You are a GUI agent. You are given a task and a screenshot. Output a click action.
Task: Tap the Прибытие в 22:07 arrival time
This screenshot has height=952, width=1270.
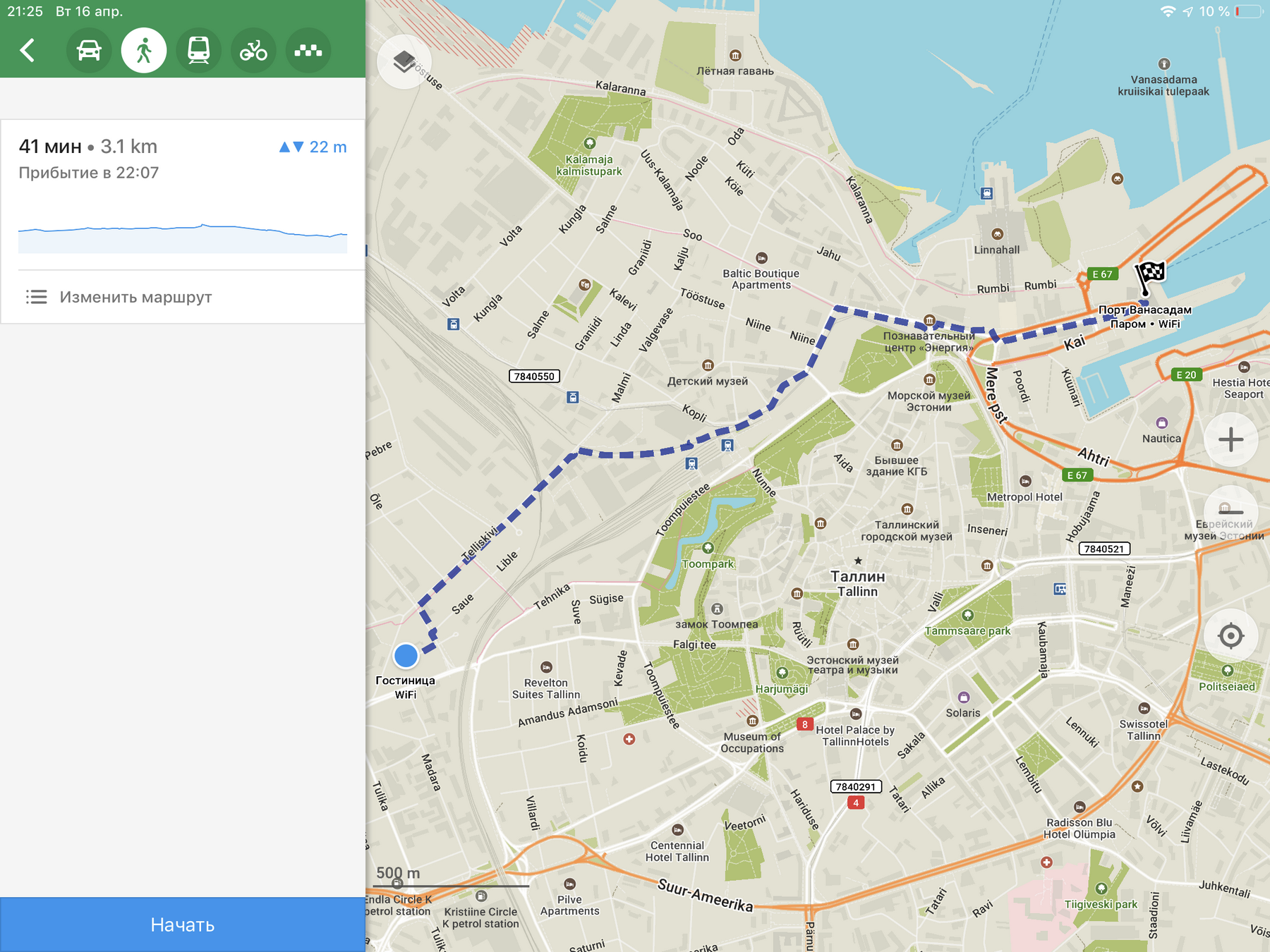(89, 173)
